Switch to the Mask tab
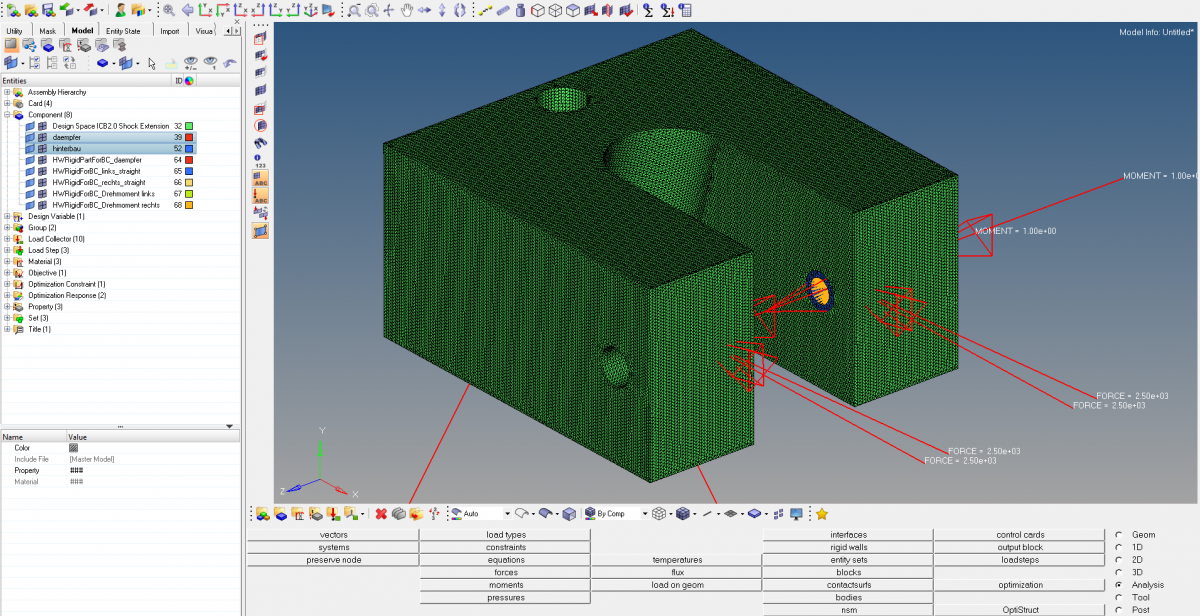 47,31
